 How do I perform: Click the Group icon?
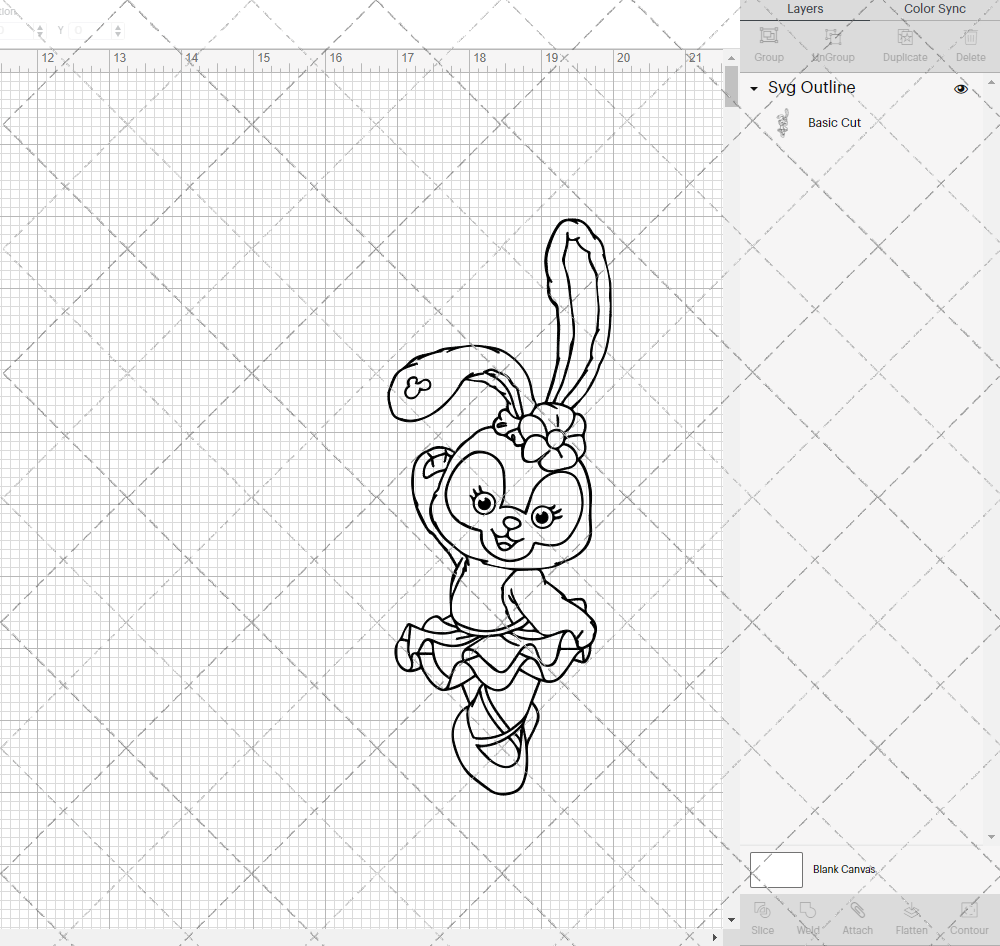click(x=768, y=36)
